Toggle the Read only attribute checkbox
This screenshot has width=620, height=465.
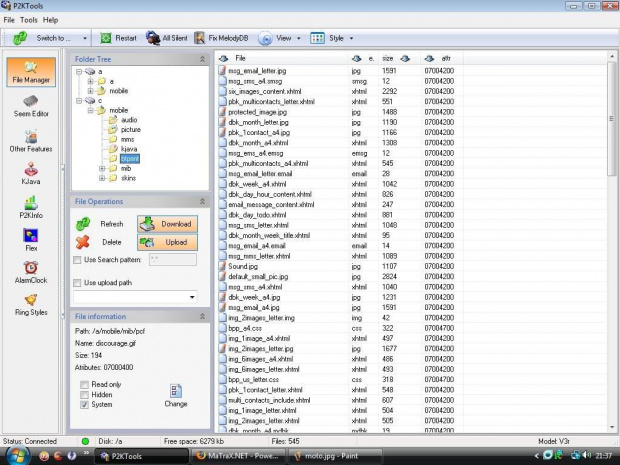coord(83,384)
